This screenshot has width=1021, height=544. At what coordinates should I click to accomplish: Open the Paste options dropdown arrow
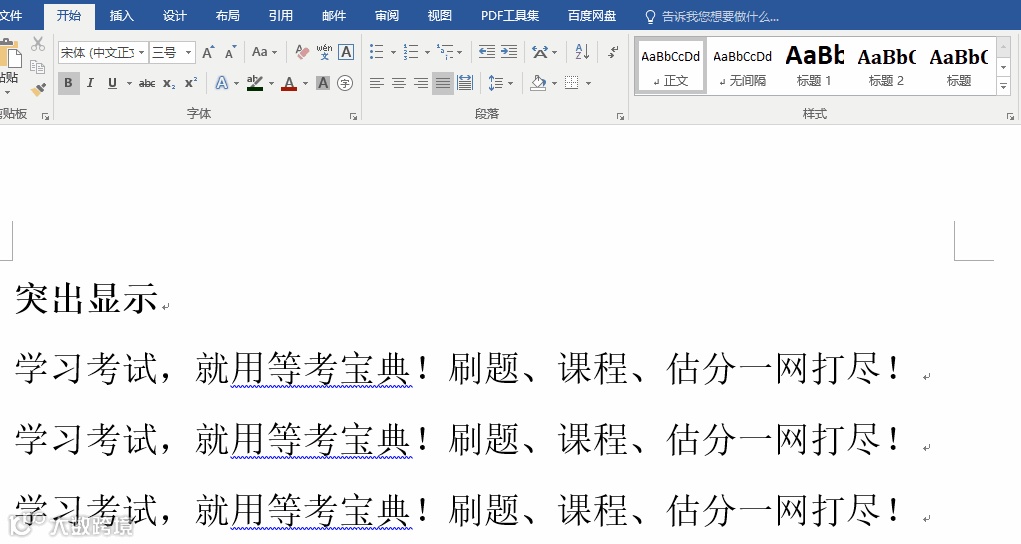7,92
